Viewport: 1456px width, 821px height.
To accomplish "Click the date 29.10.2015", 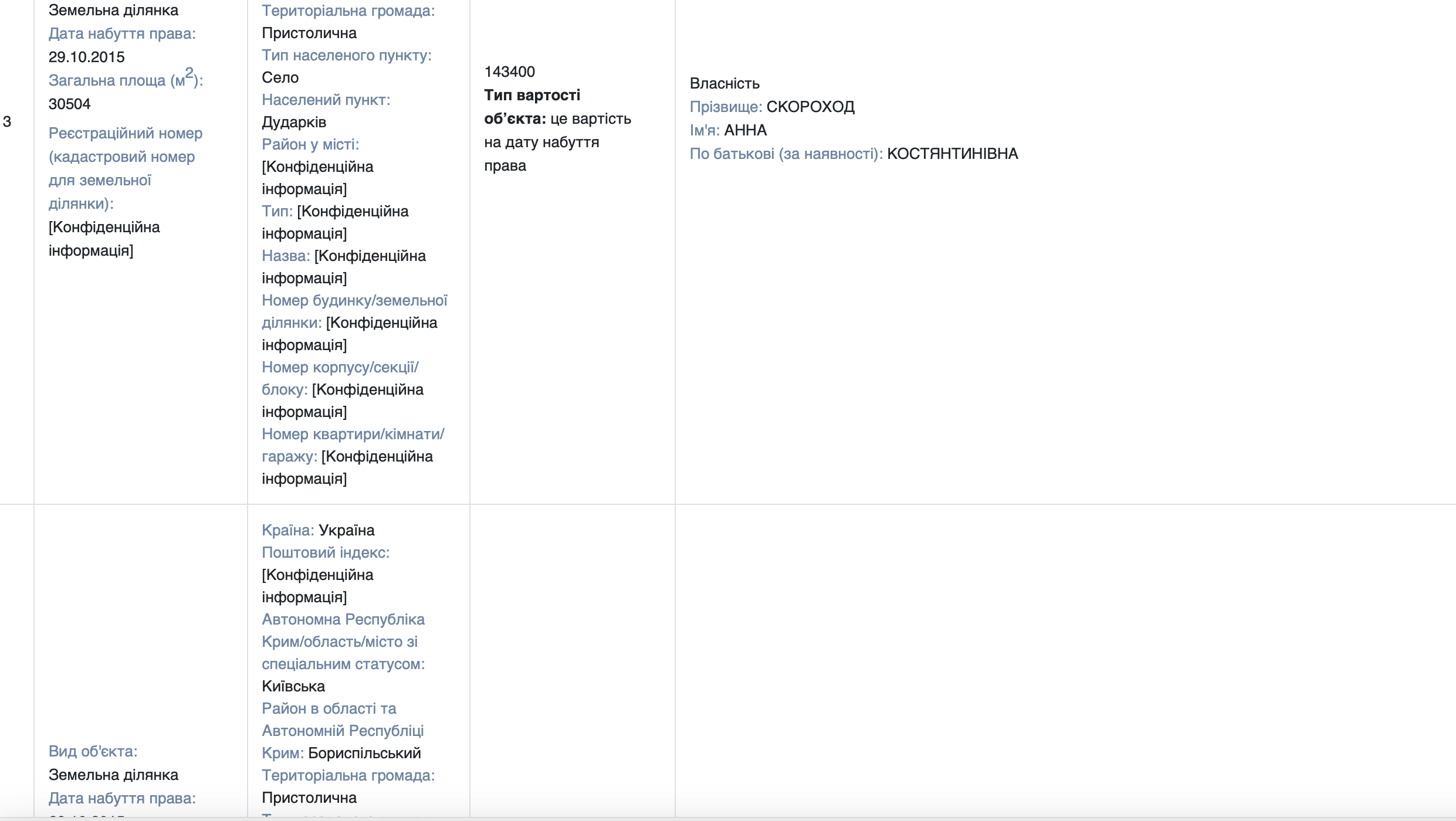I will tap(86, 57).
